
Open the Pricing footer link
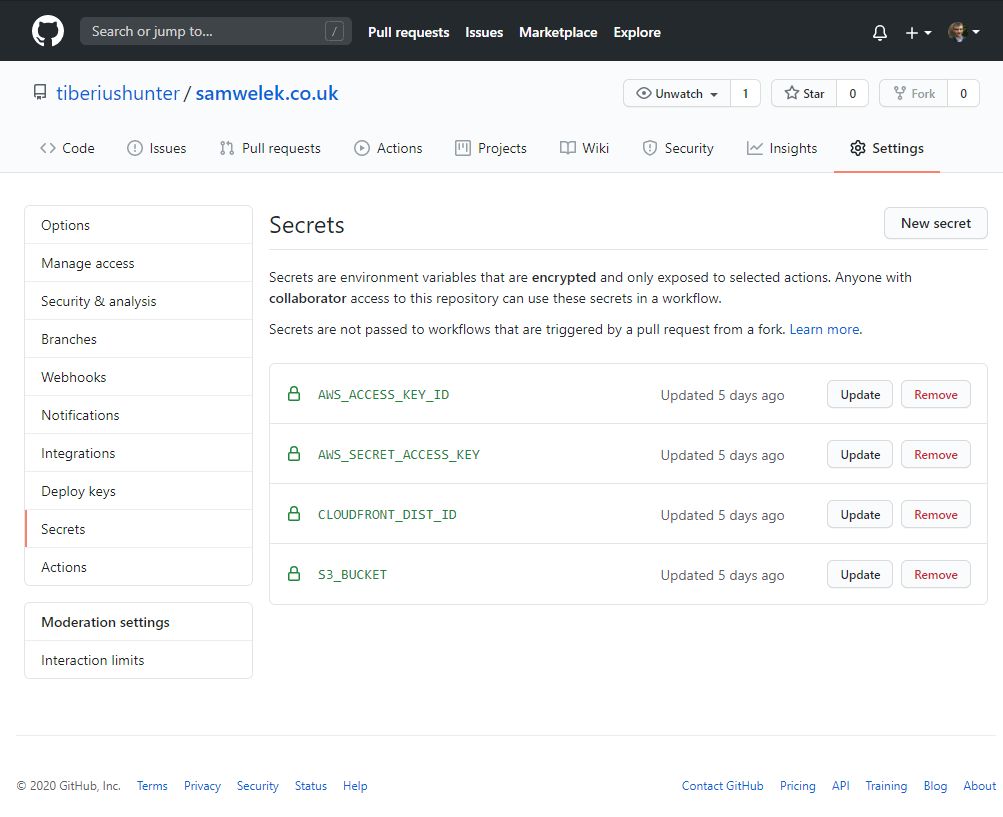coord(797,786)
